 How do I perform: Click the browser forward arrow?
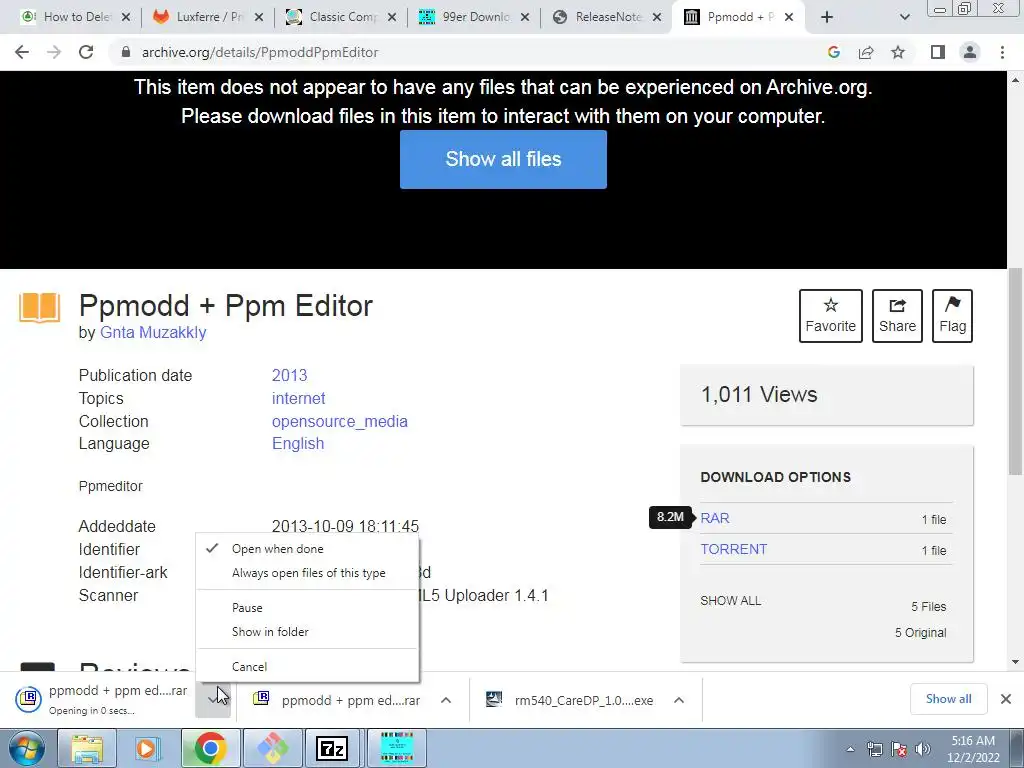(x=54, y=52)
